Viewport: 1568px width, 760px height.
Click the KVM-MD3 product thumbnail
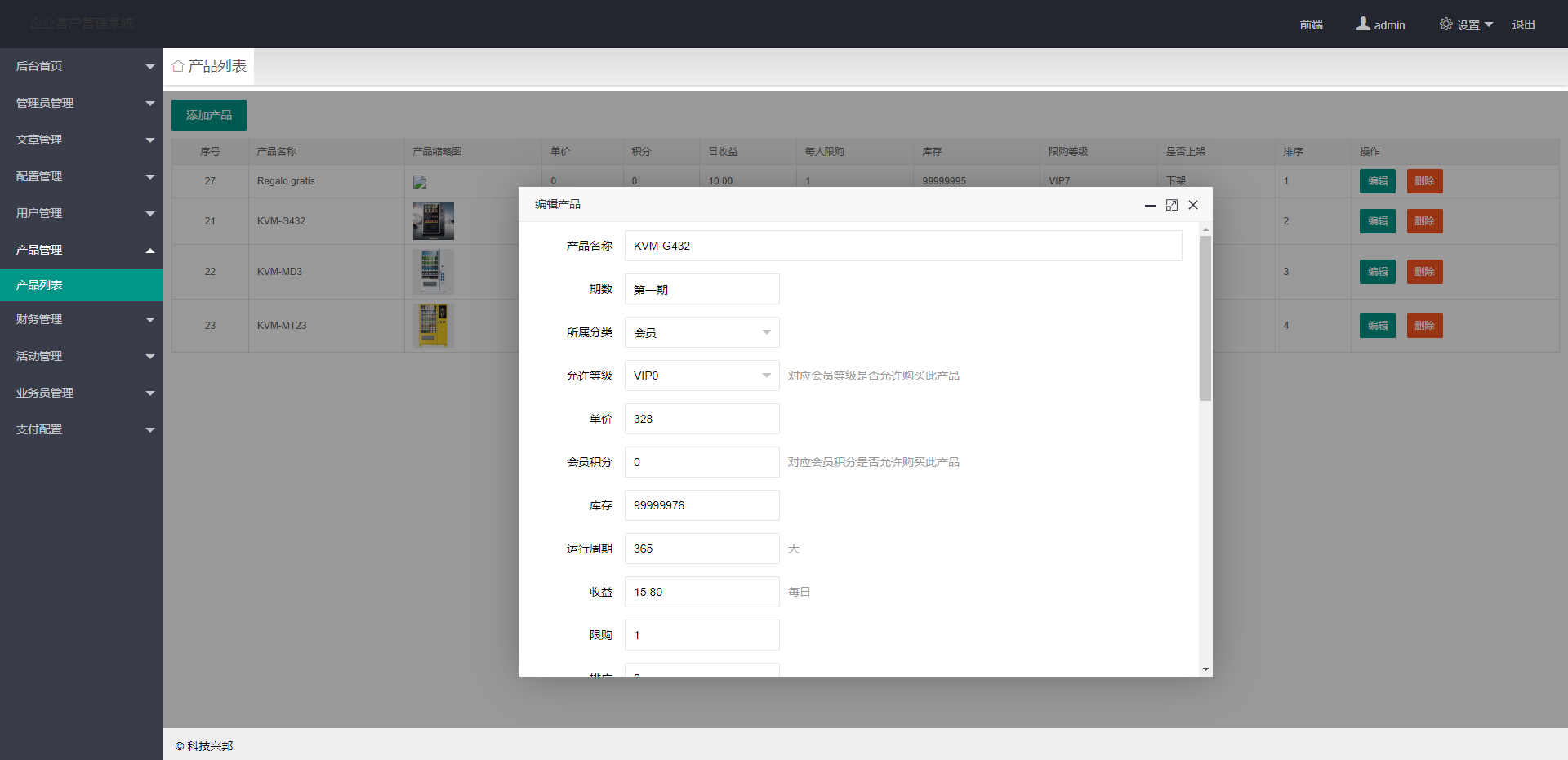click(433, 272)
